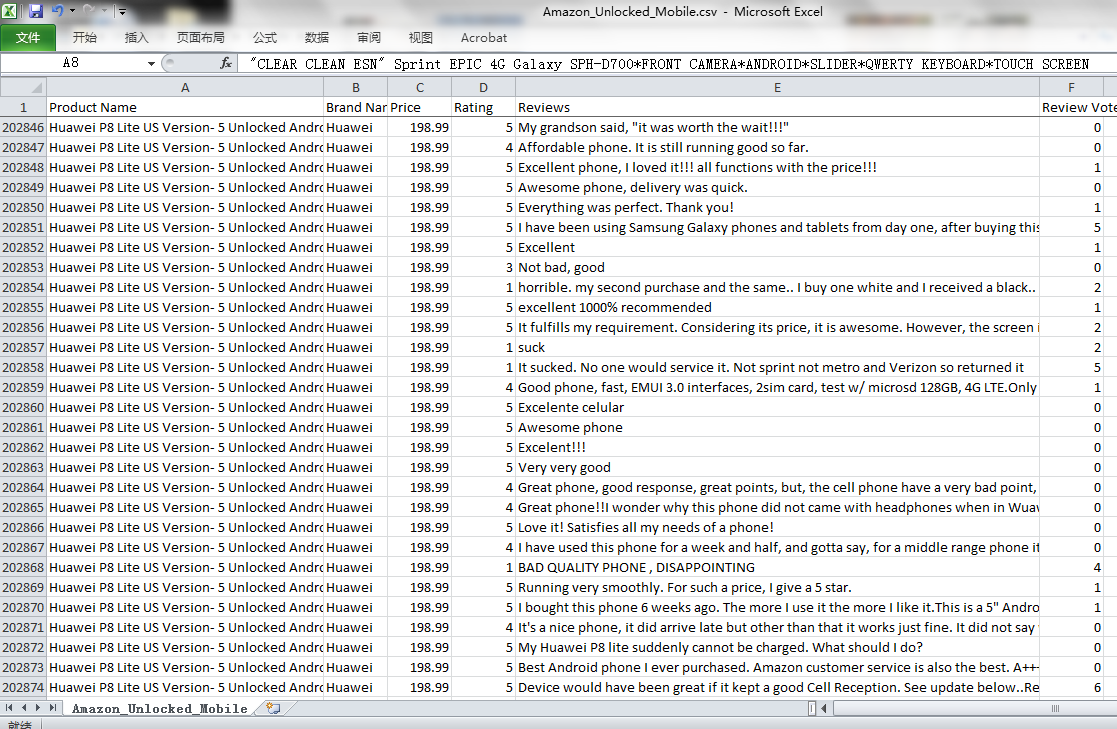Select review 'Love it! Satisfies all my needs of a phone!'

pyautogui.click(x=777, y=528)
